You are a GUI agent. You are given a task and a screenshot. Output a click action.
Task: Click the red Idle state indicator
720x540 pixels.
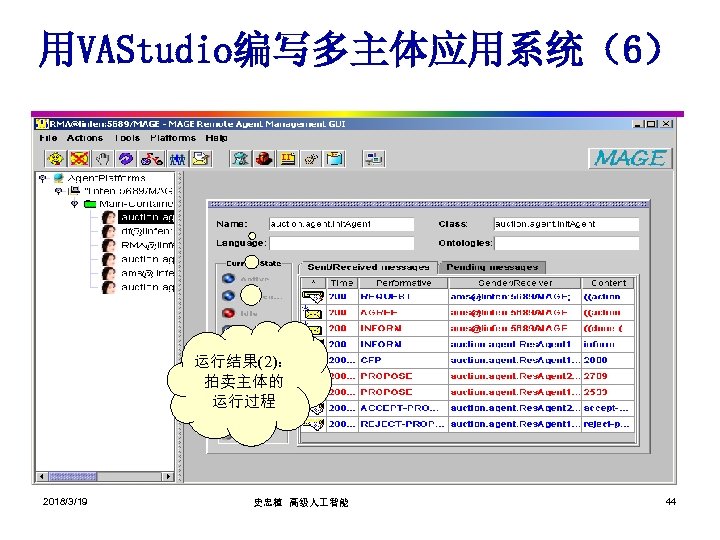coord(228,313)
